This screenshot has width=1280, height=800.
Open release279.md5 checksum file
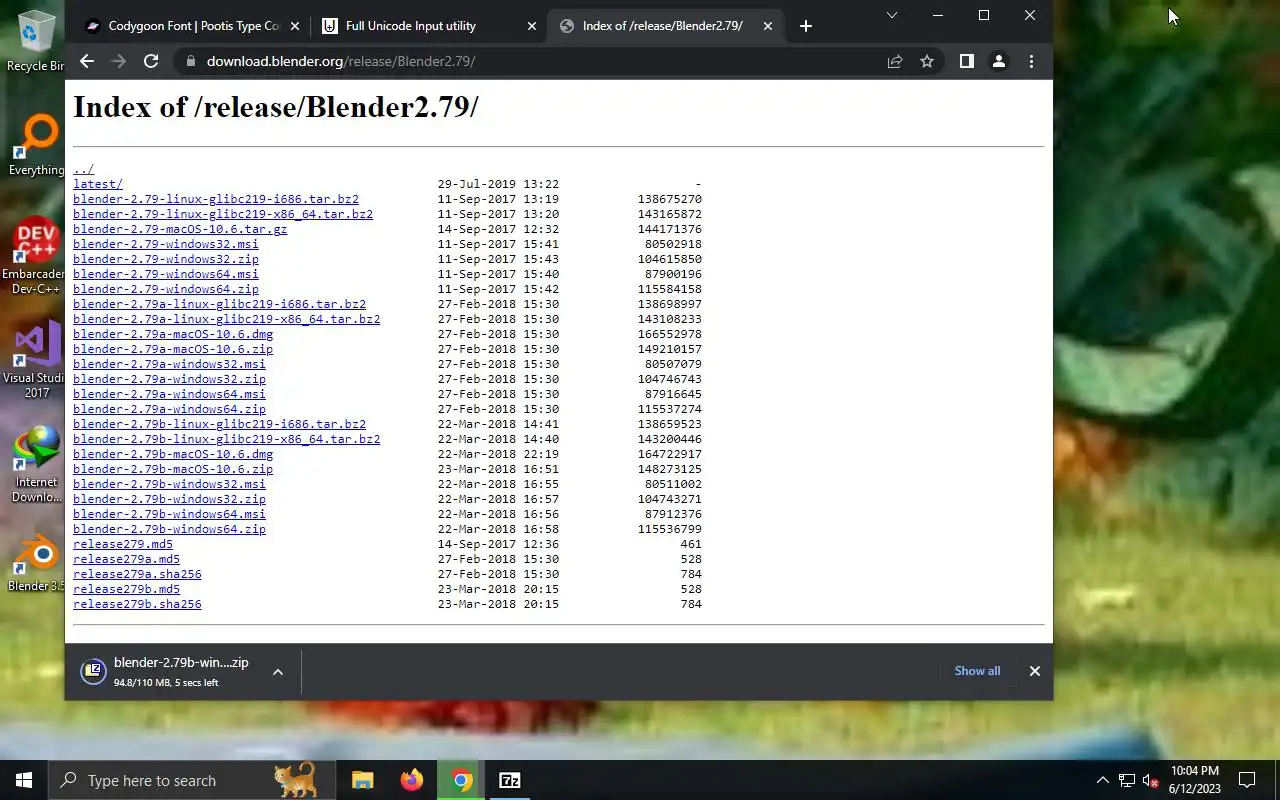click(x=123, y=544)
